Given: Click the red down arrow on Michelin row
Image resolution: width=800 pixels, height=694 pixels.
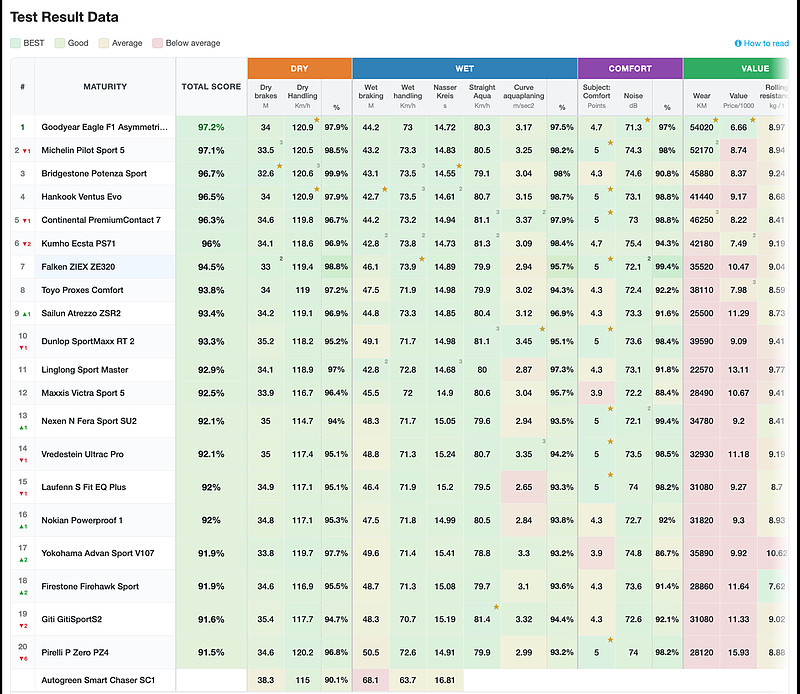Looking at the screenshot, I should 25,151.
